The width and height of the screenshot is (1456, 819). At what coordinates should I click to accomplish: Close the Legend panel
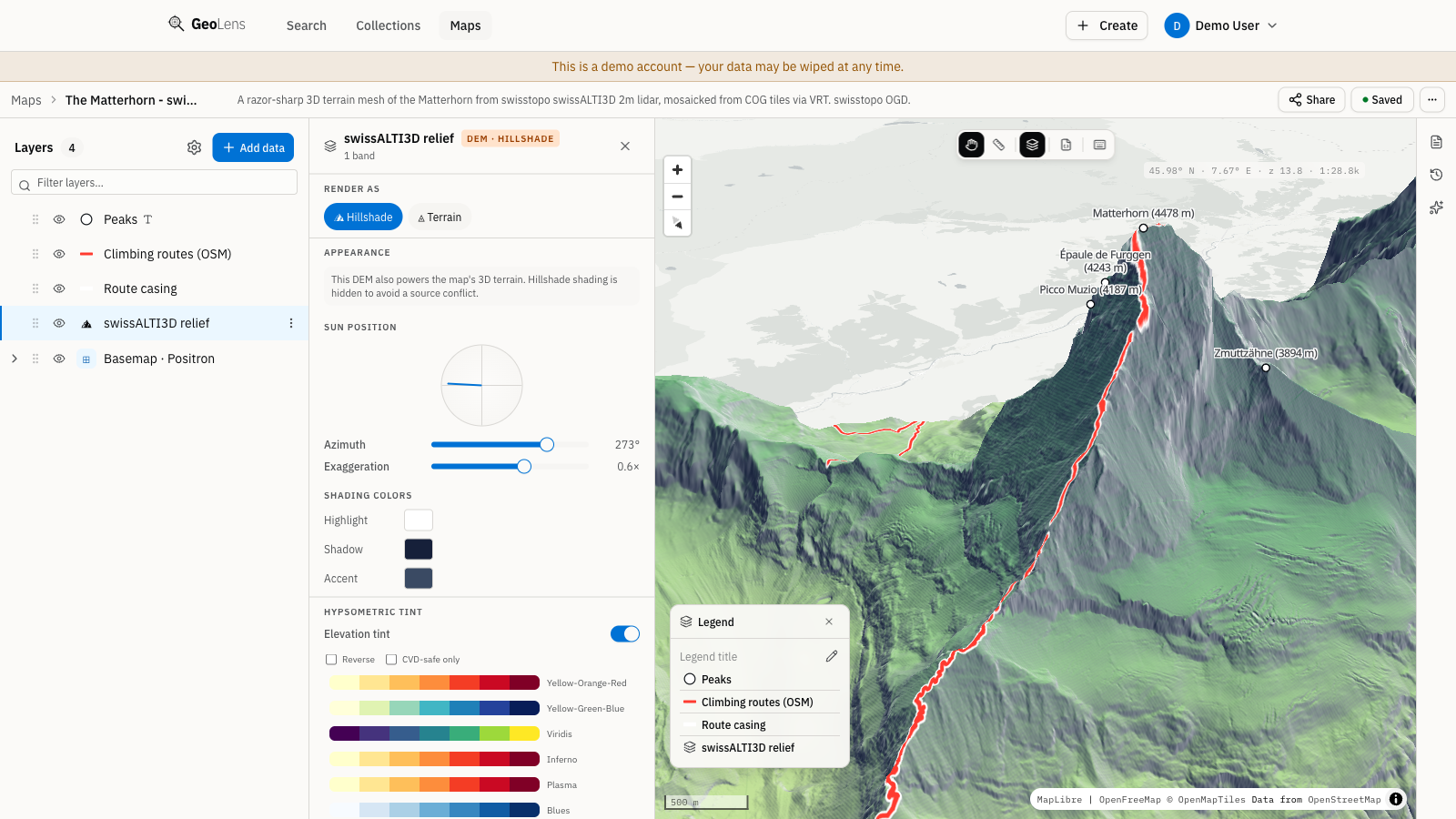click(x=829, y=622)
